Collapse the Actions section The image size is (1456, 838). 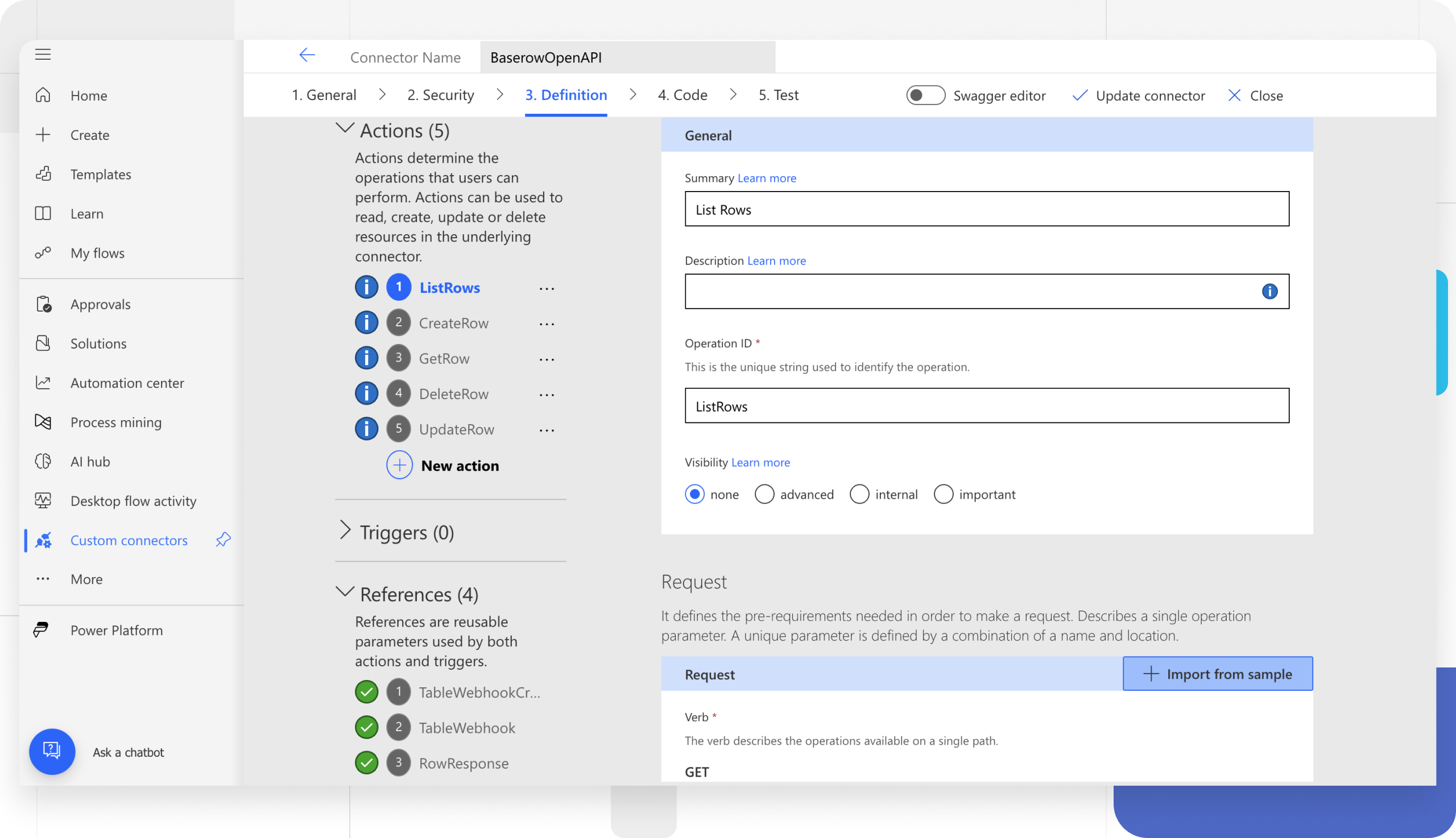pyautogui.click(x=344, y=129)
